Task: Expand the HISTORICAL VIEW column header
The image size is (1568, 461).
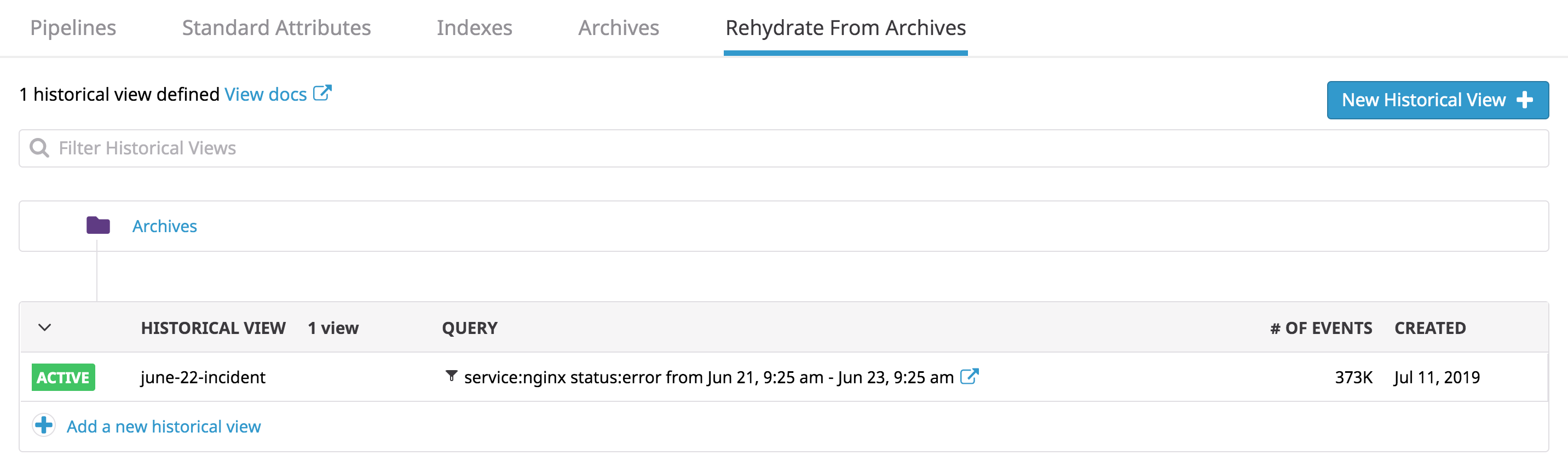Action: point(214,327)
